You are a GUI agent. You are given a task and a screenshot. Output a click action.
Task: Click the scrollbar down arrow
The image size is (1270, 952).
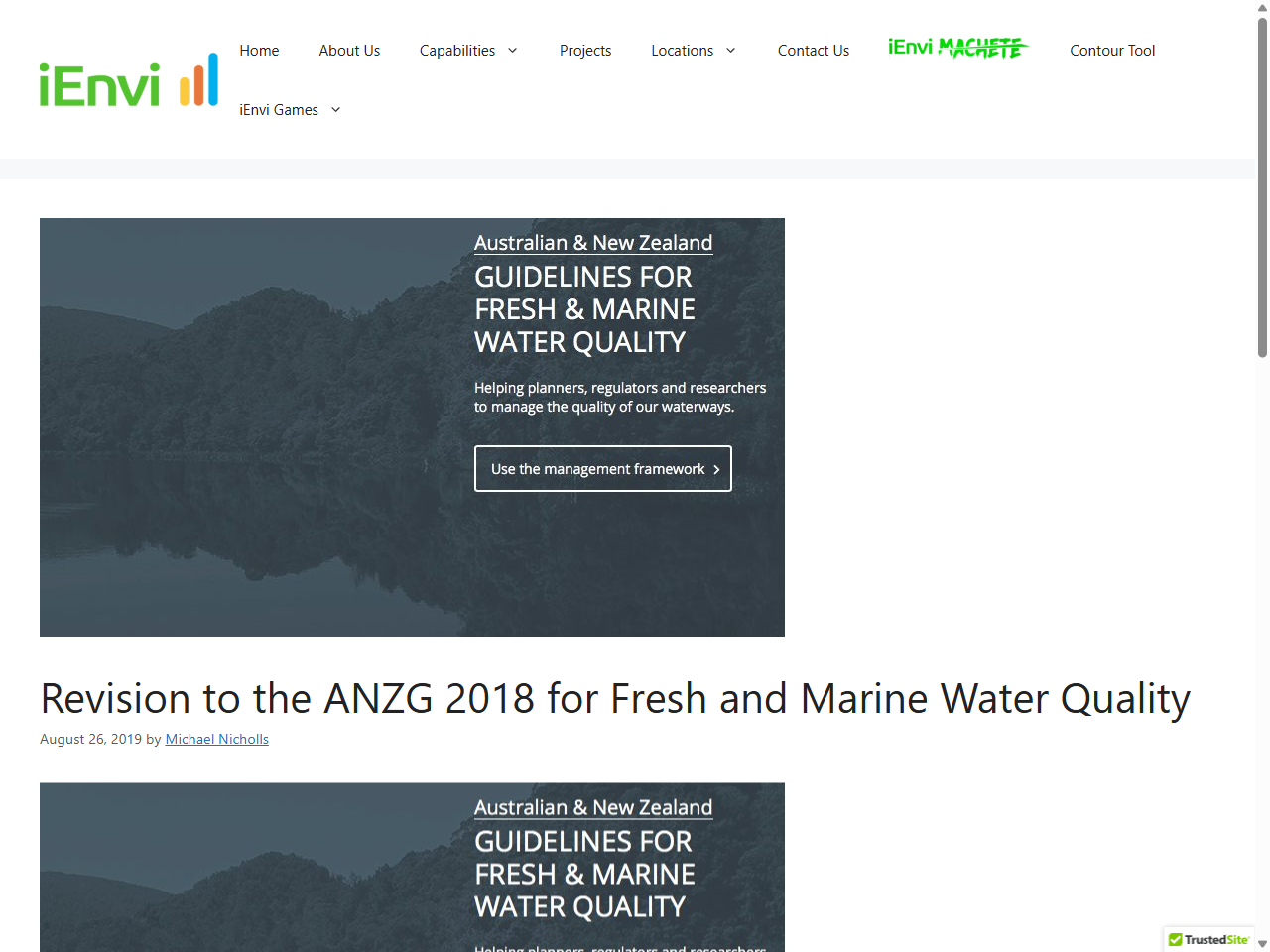(x=1263, y=944)
